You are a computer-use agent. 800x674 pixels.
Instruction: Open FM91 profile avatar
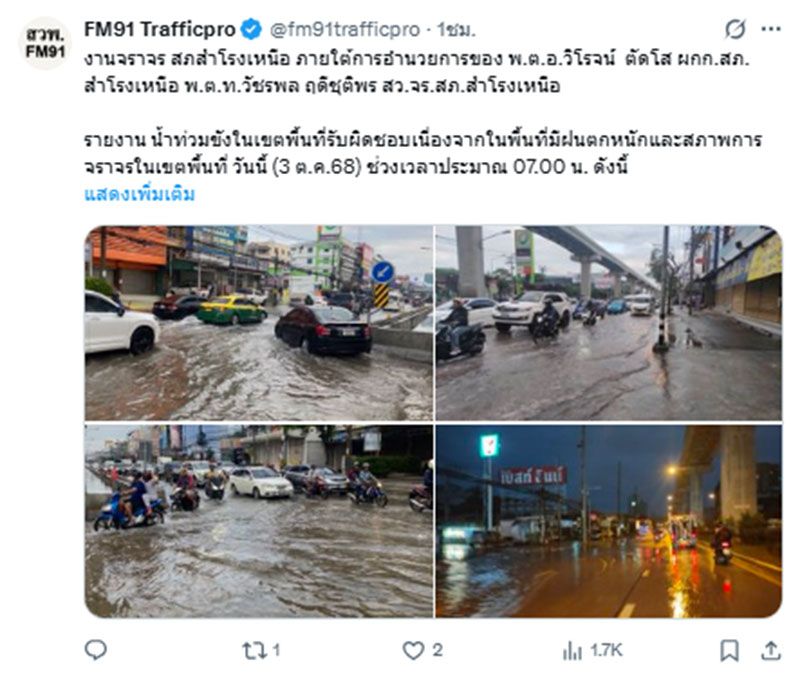tap(45, 43)
